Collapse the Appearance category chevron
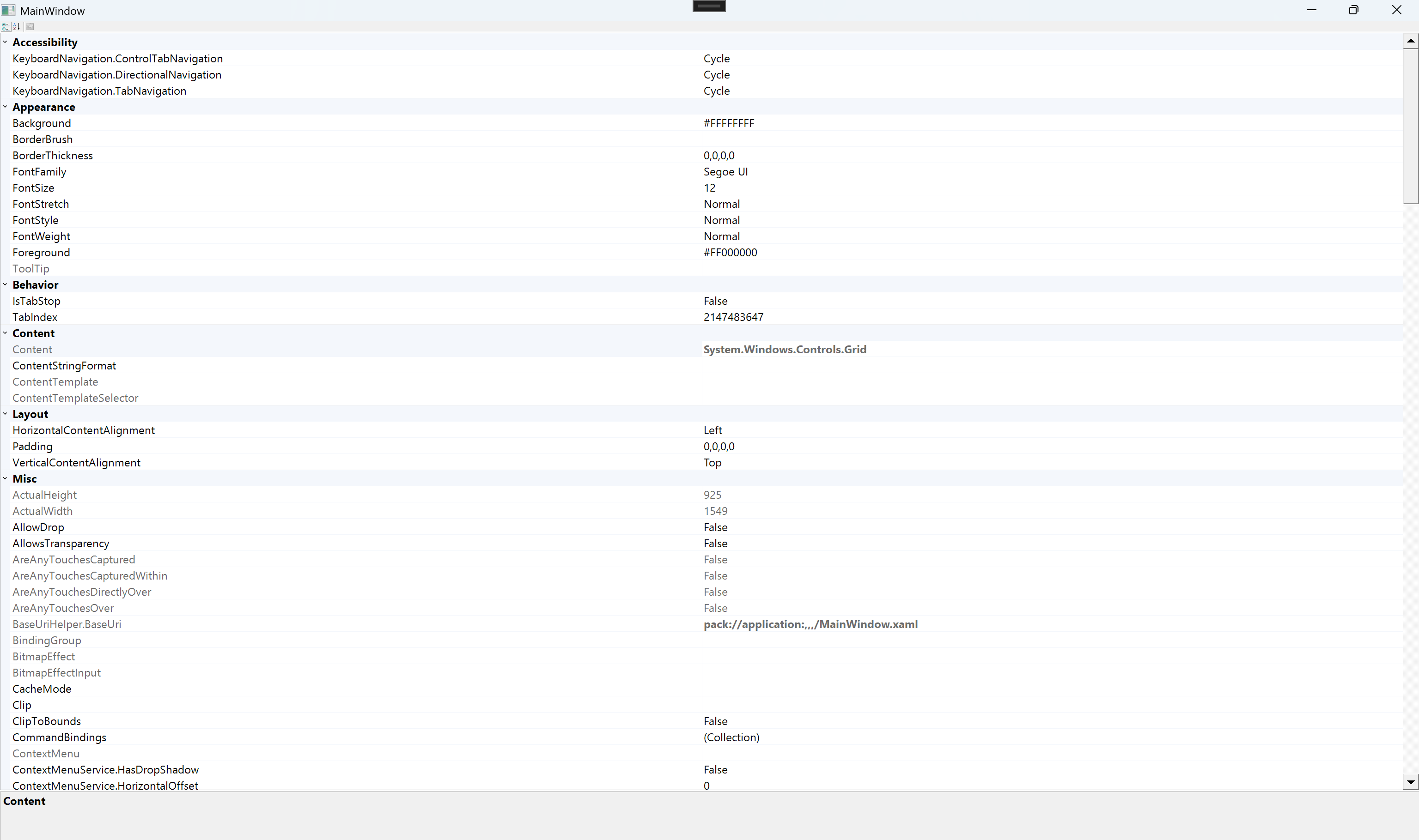 pyautogui.click(x=5, y=107)
